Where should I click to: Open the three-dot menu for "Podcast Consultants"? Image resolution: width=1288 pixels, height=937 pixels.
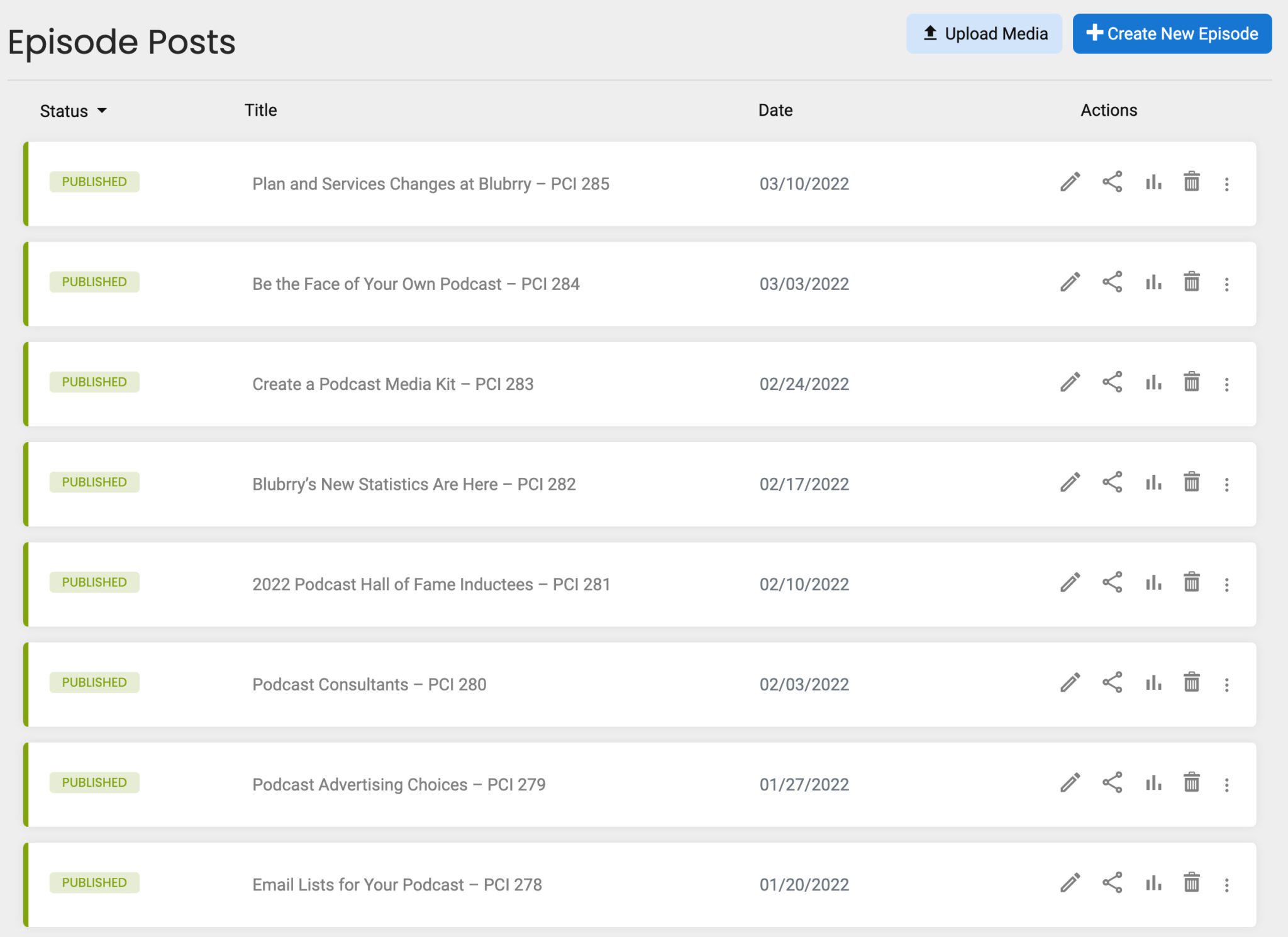(x=1226, y=684)
